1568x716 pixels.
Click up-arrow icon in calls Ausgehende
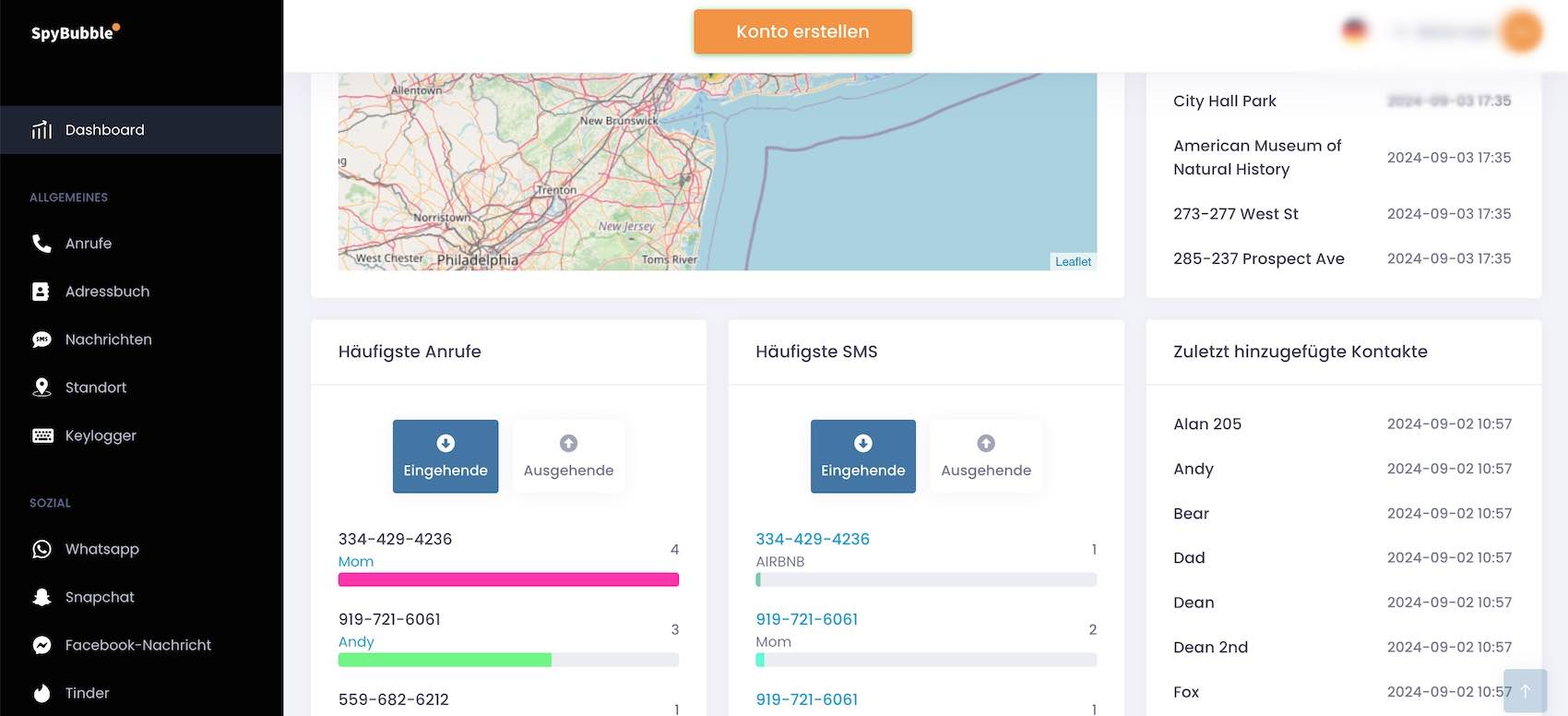click(x=569, y=444)
